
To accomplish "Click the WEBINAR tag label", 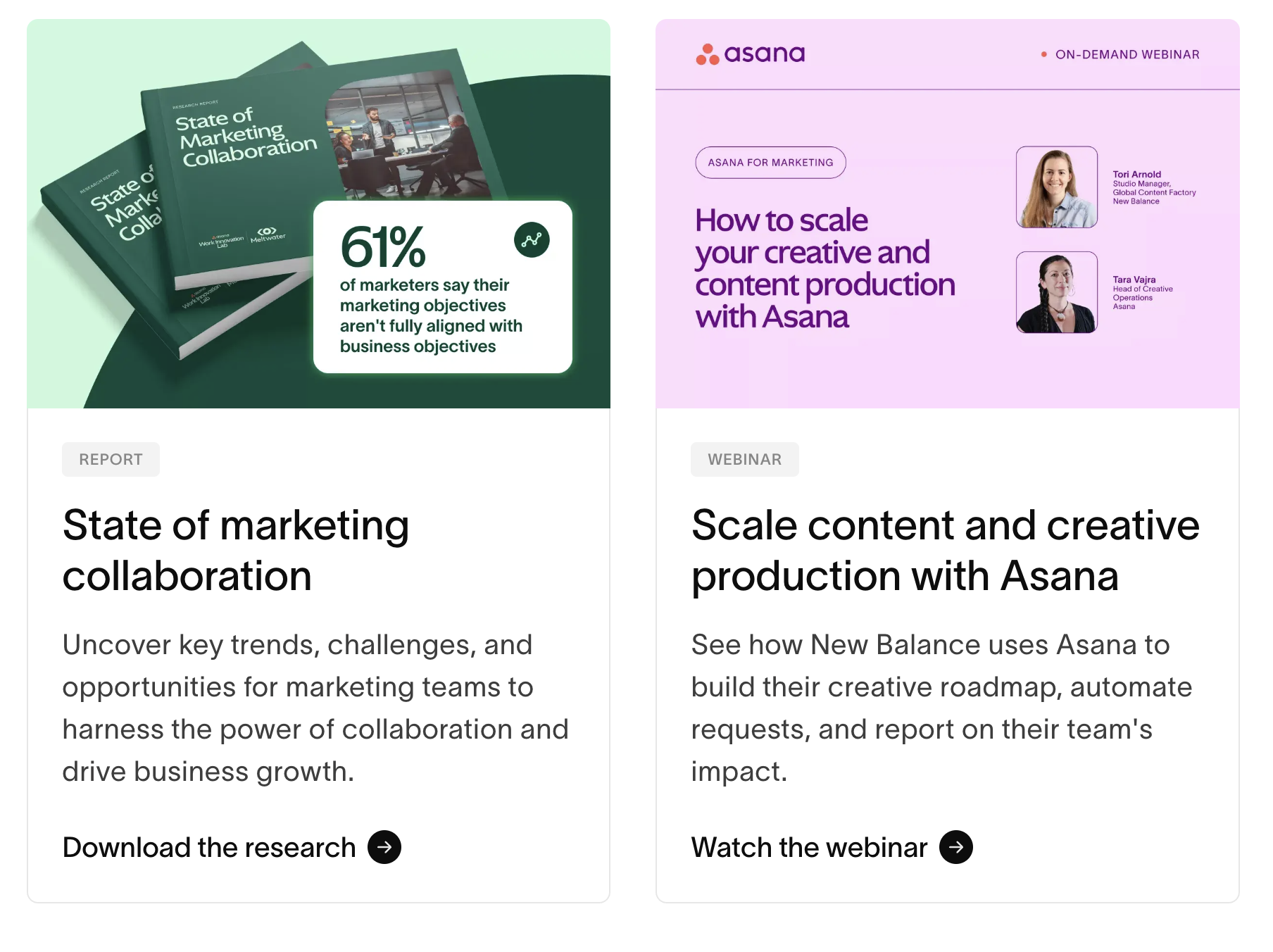I will click(744, 459).
